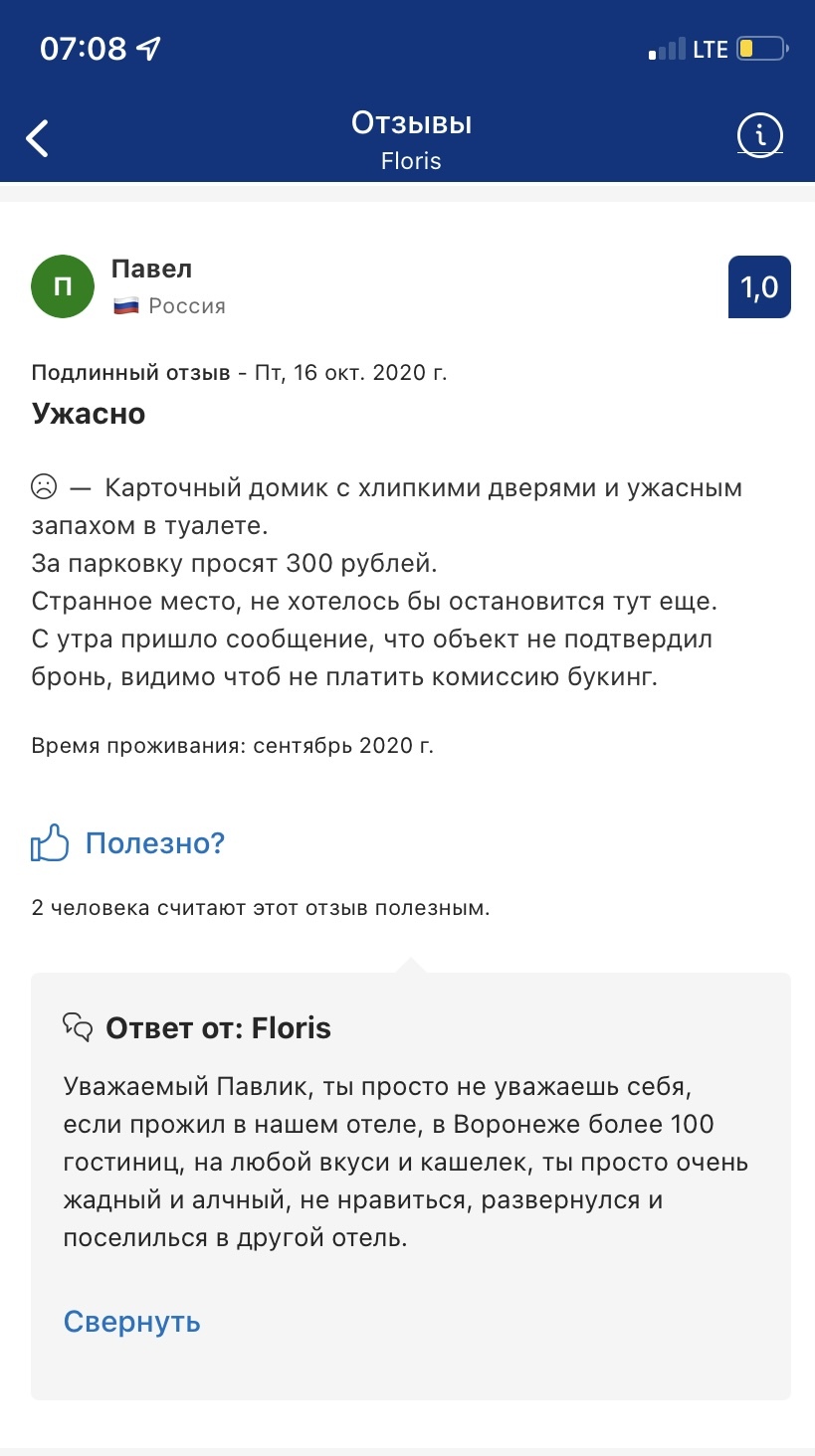Screen dimensions: 815x1456
Task: Tap the 07:08 clock in status bar
Action: point(84,49)
